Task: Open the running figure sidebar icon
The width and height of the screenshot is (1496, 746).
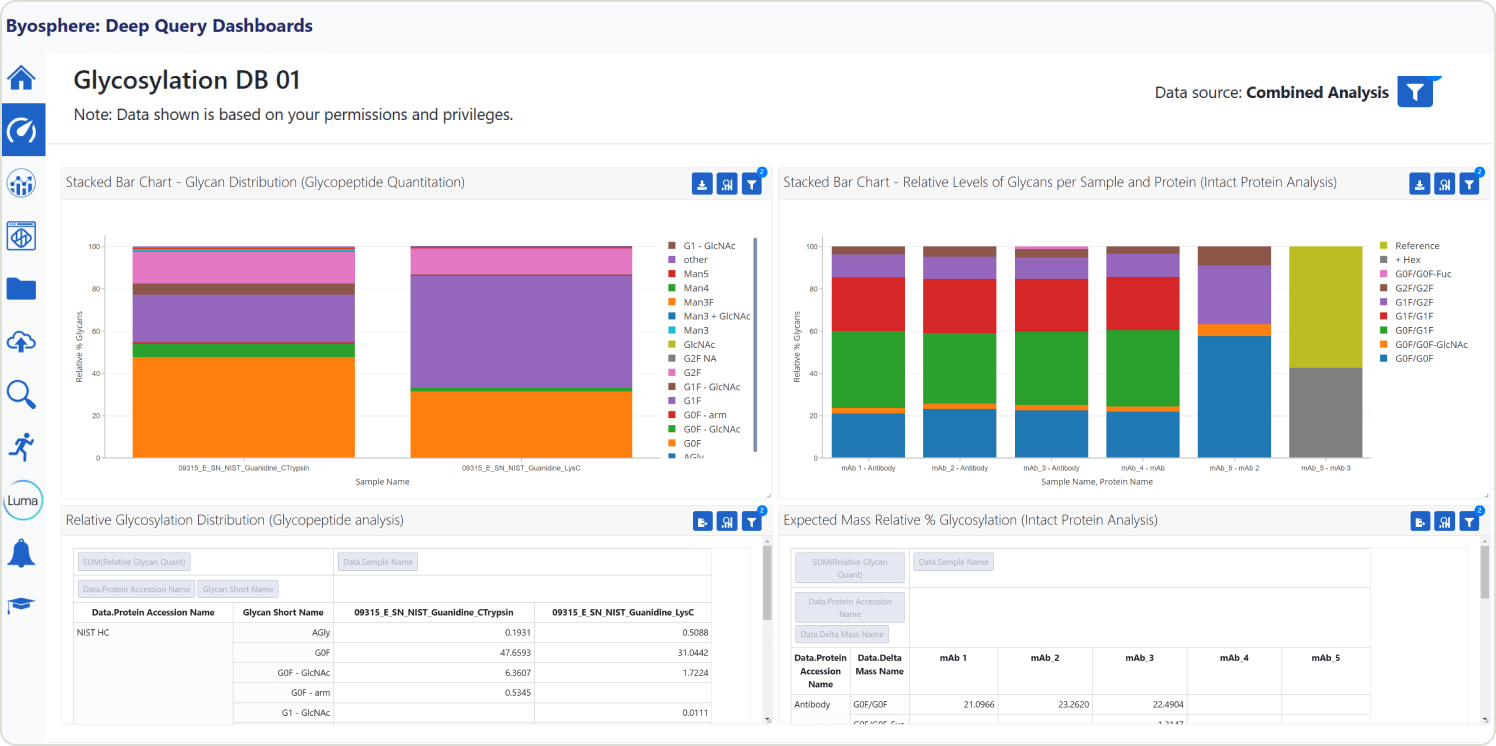Action: 22,447
